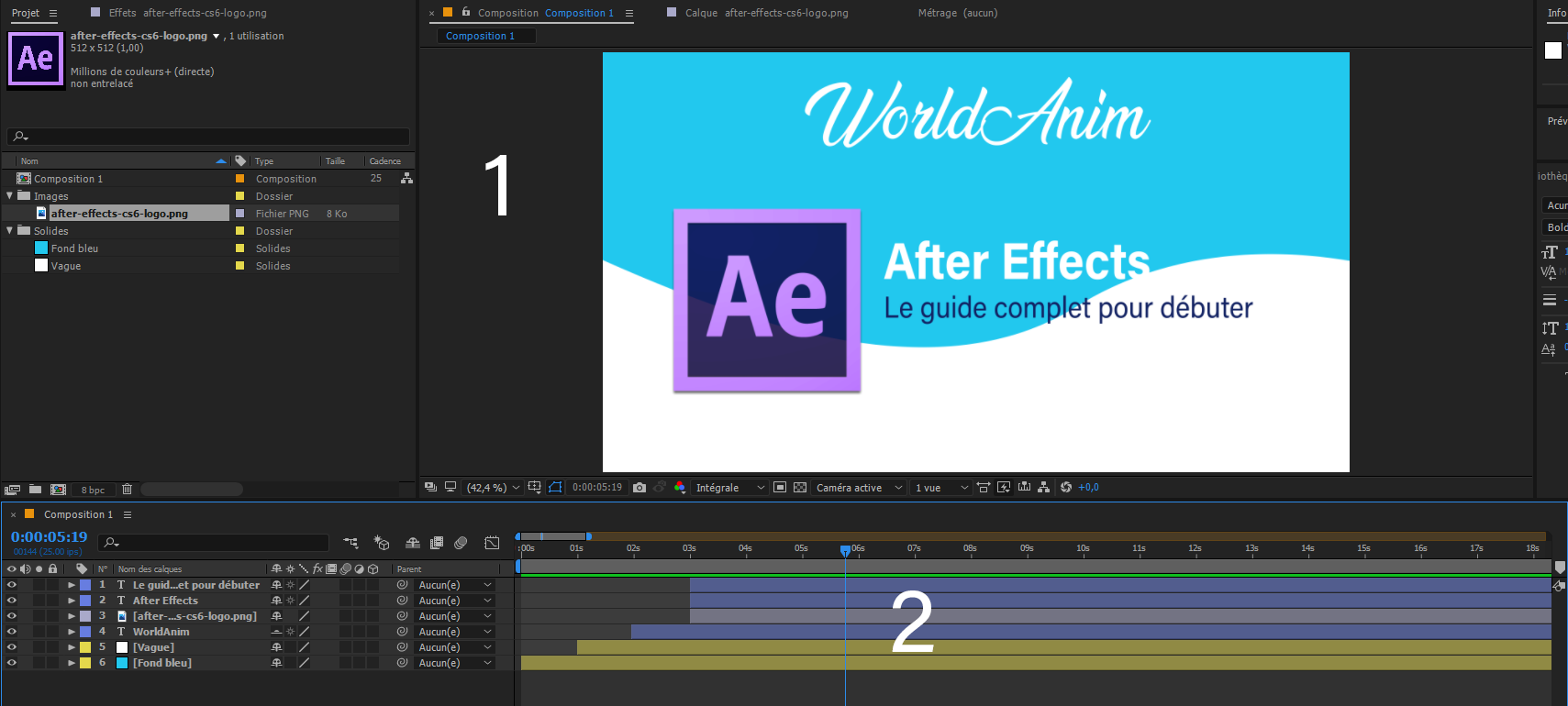Click the pixel aspect ratio correction icon

(984, 488)
